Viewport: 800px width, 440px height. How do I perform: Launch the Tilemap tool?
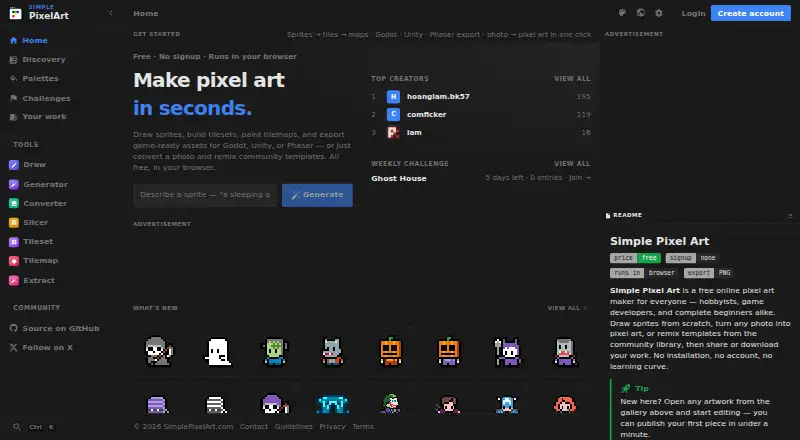click(34, 260)
